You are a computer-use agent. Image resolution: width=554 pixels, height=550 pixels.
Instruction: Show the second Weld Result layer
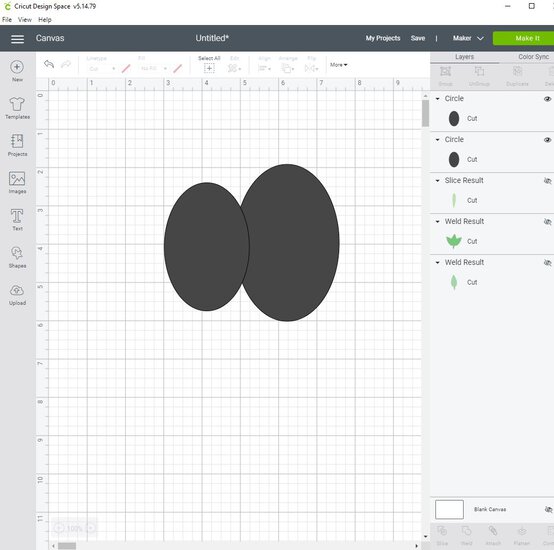click(x=547, y=263)
